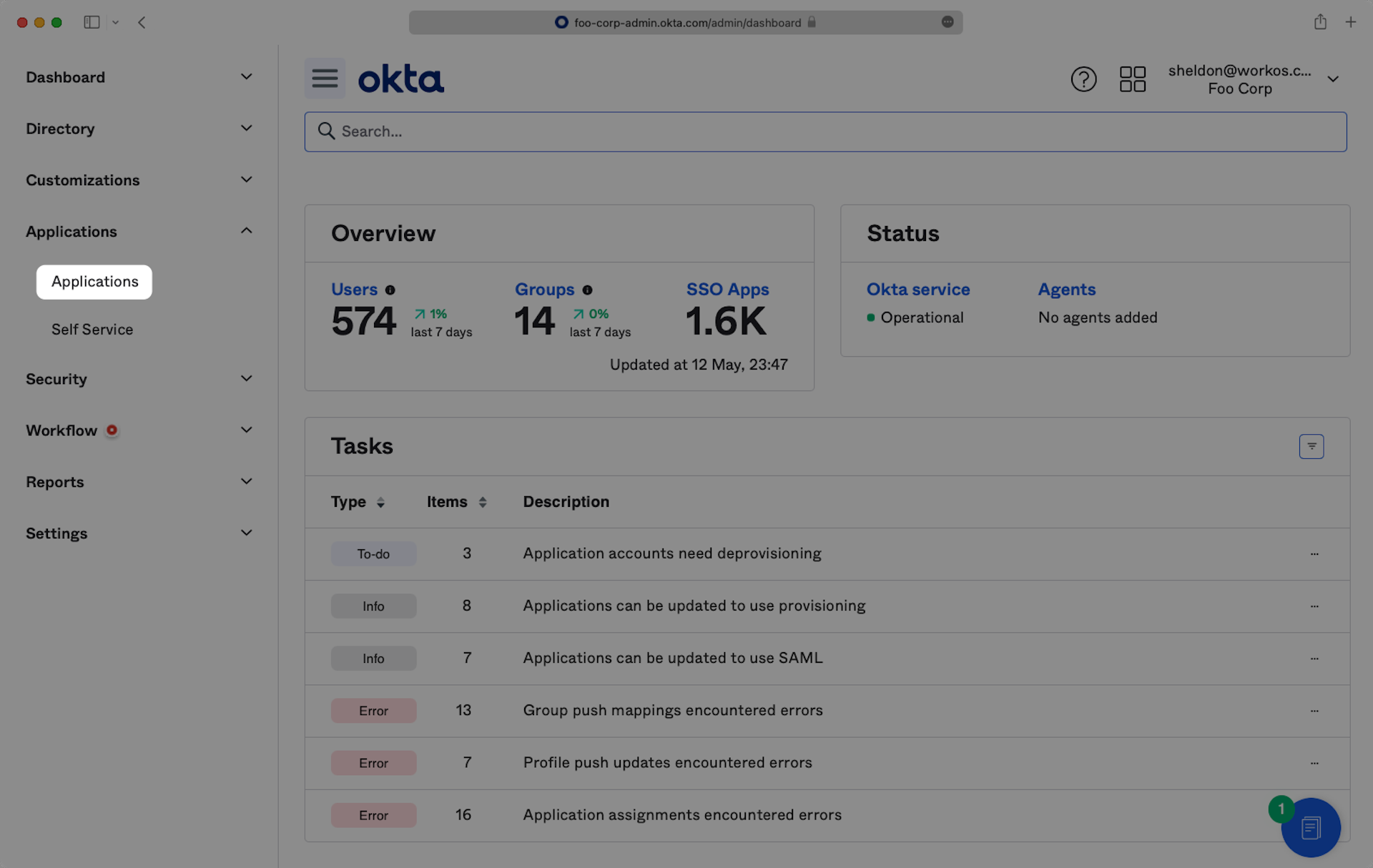Viewport: 1373px width, 868px height.
Task: Open the Okta service status link
Action: point(917,290)
